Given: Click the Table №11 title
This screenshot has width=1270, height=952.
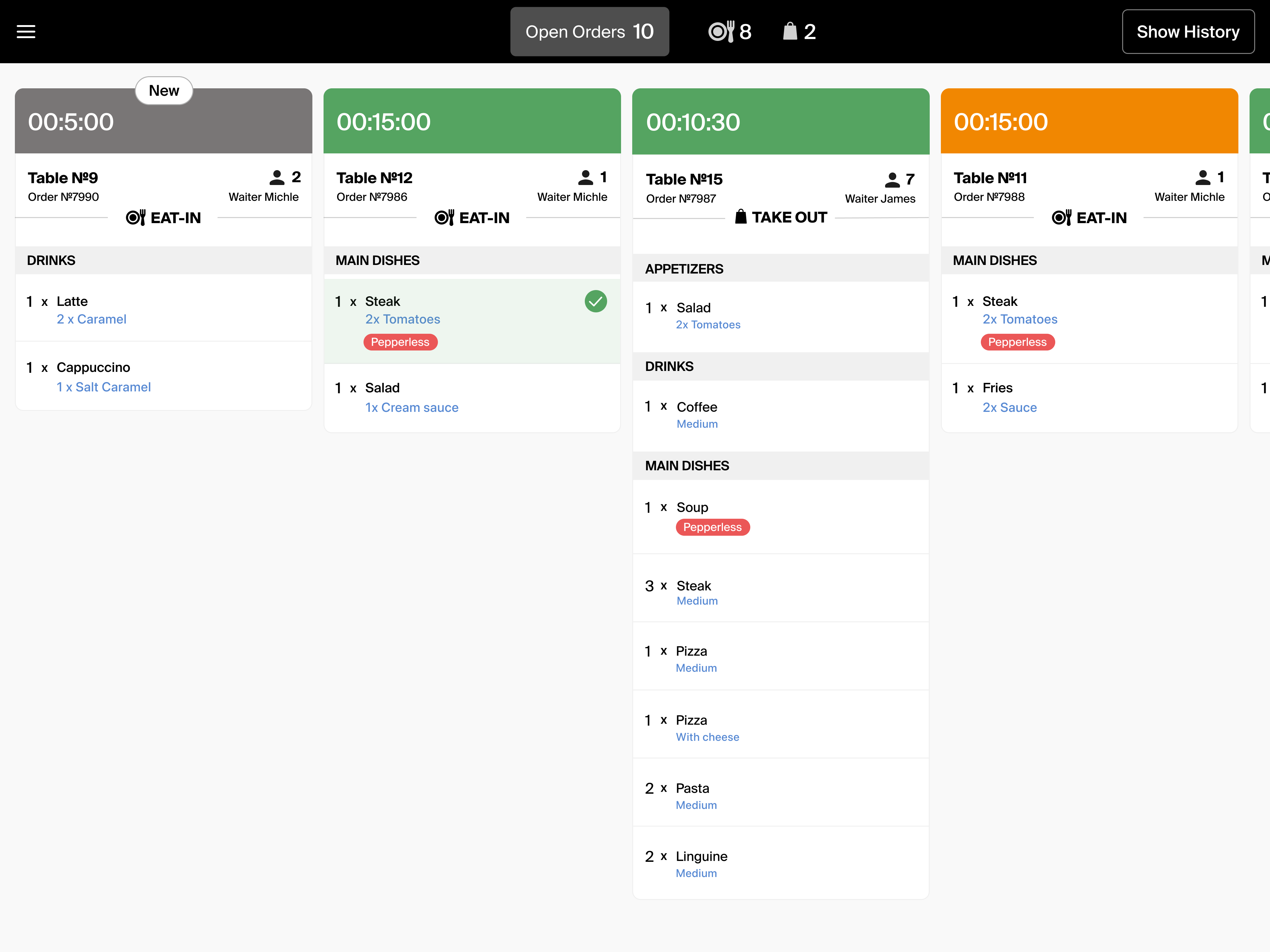Looking at the screenshot, I should [990, 178].
